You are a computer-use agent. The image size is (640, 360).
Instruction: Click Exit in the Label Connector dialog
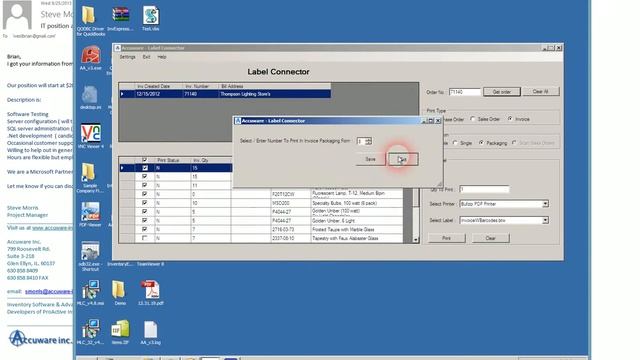(x=403, y=159)
